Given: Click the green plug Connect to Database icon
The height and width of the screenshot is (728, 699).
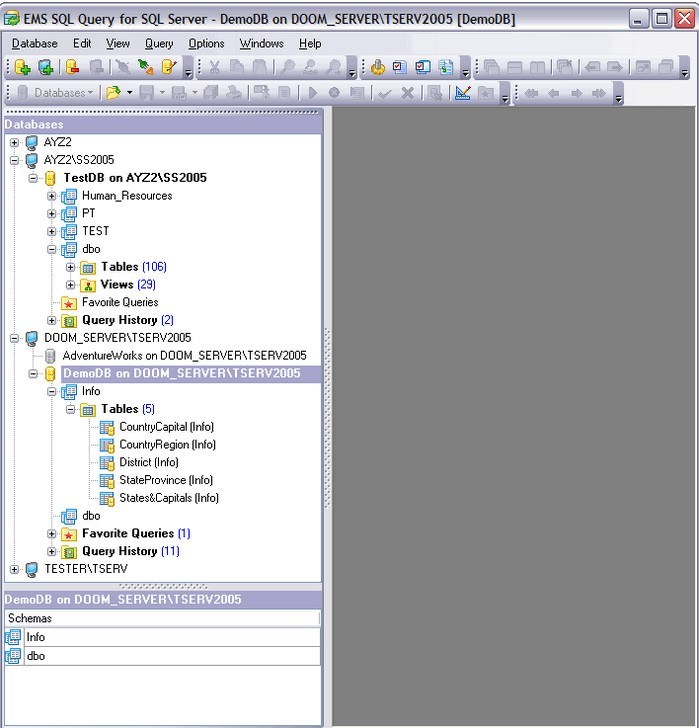Looking at the screenshot, I should pyautogui.click(x=146, y=68).
